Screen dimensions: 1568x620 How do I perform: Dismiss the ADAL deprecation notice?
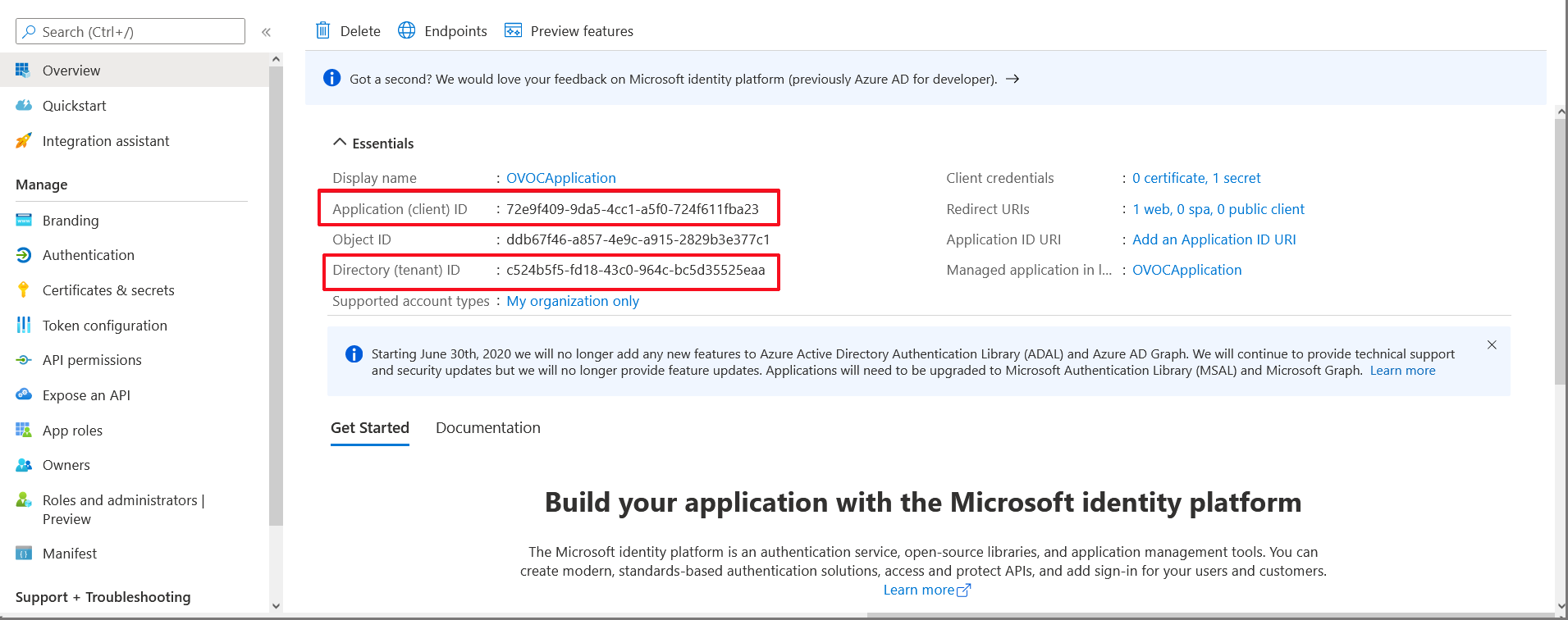click(1492, 345)
